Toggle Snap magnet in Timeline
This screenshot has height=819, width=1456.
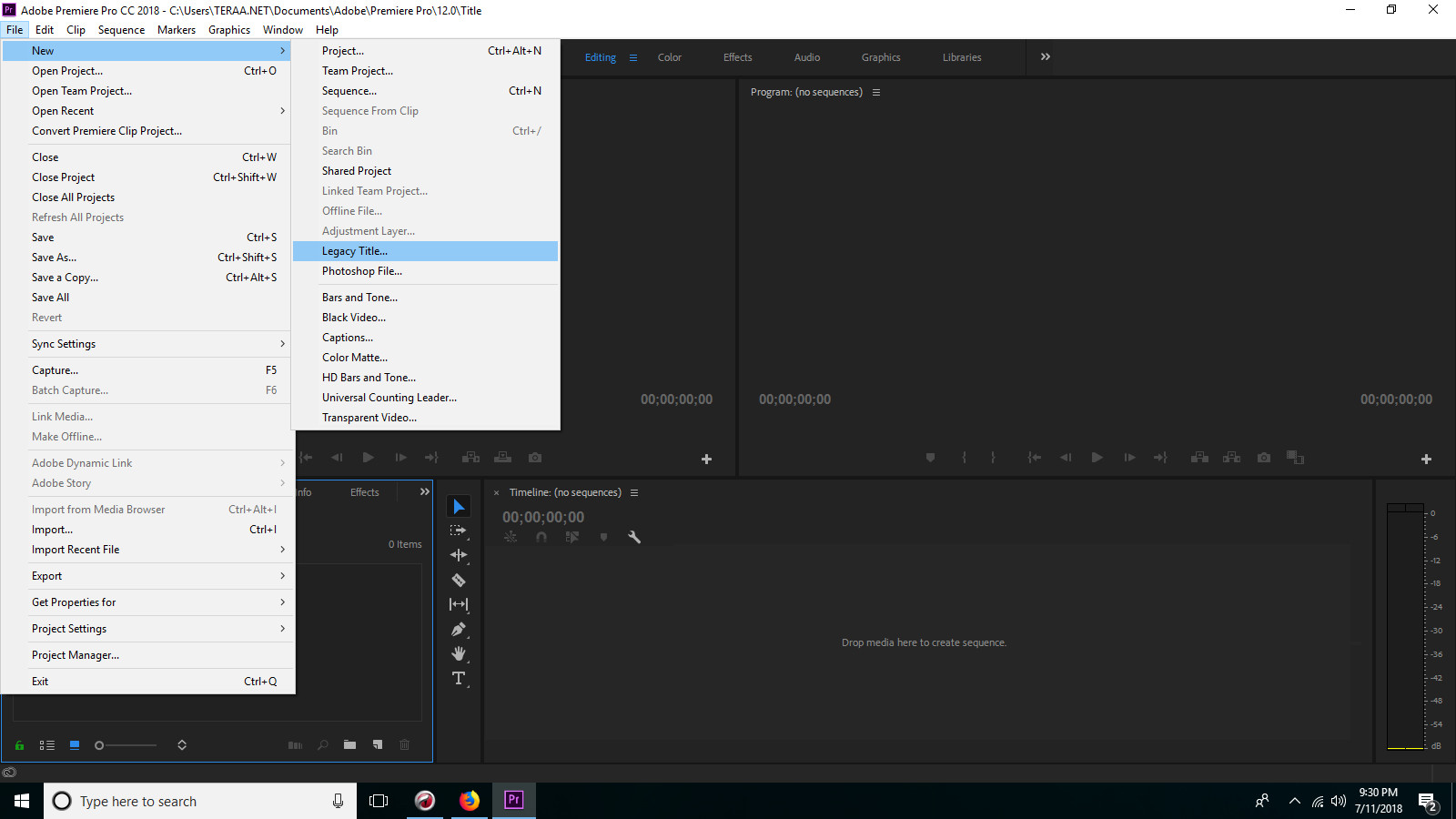tap(541, 537)
